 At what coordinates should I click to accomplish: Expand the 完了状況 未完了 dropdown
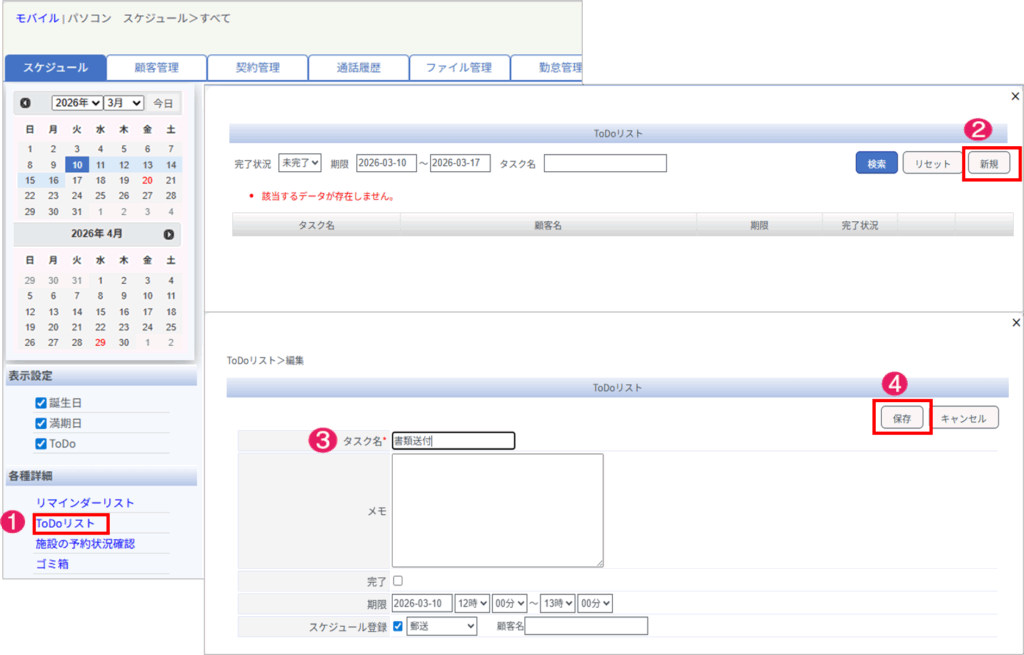(300, 163)
